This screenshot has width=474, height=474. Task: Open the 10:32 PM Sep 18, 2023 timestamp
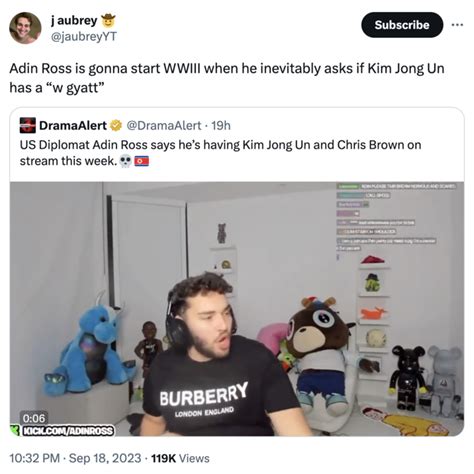tap(75, 458)
